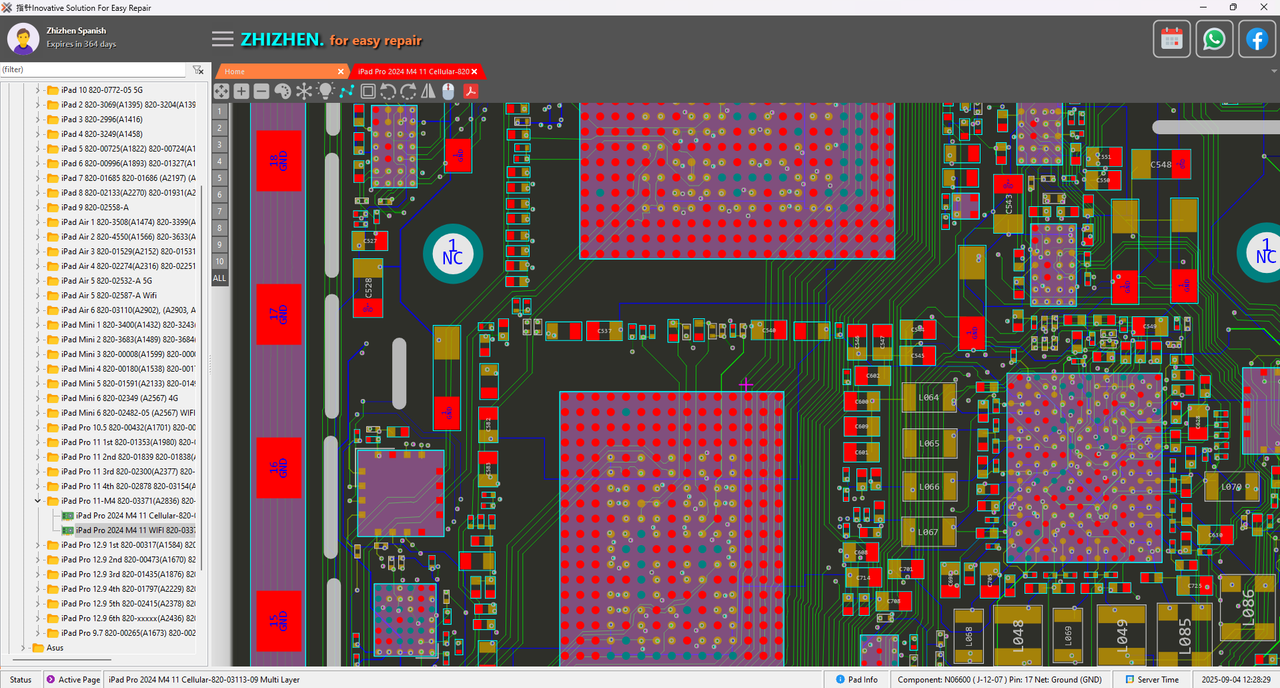Click the mirror flip board icon
The image size is (1280, 688).
pyautogui.click(x=428, y=91)
